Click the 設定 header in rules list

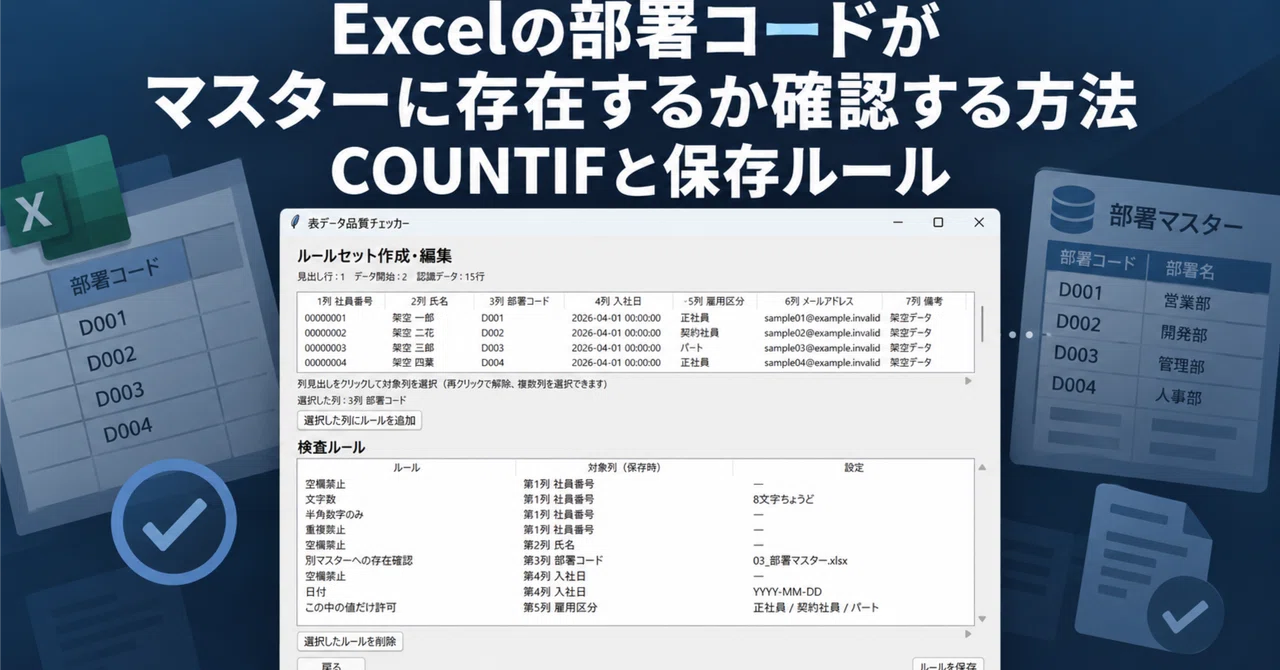point(853,467)
